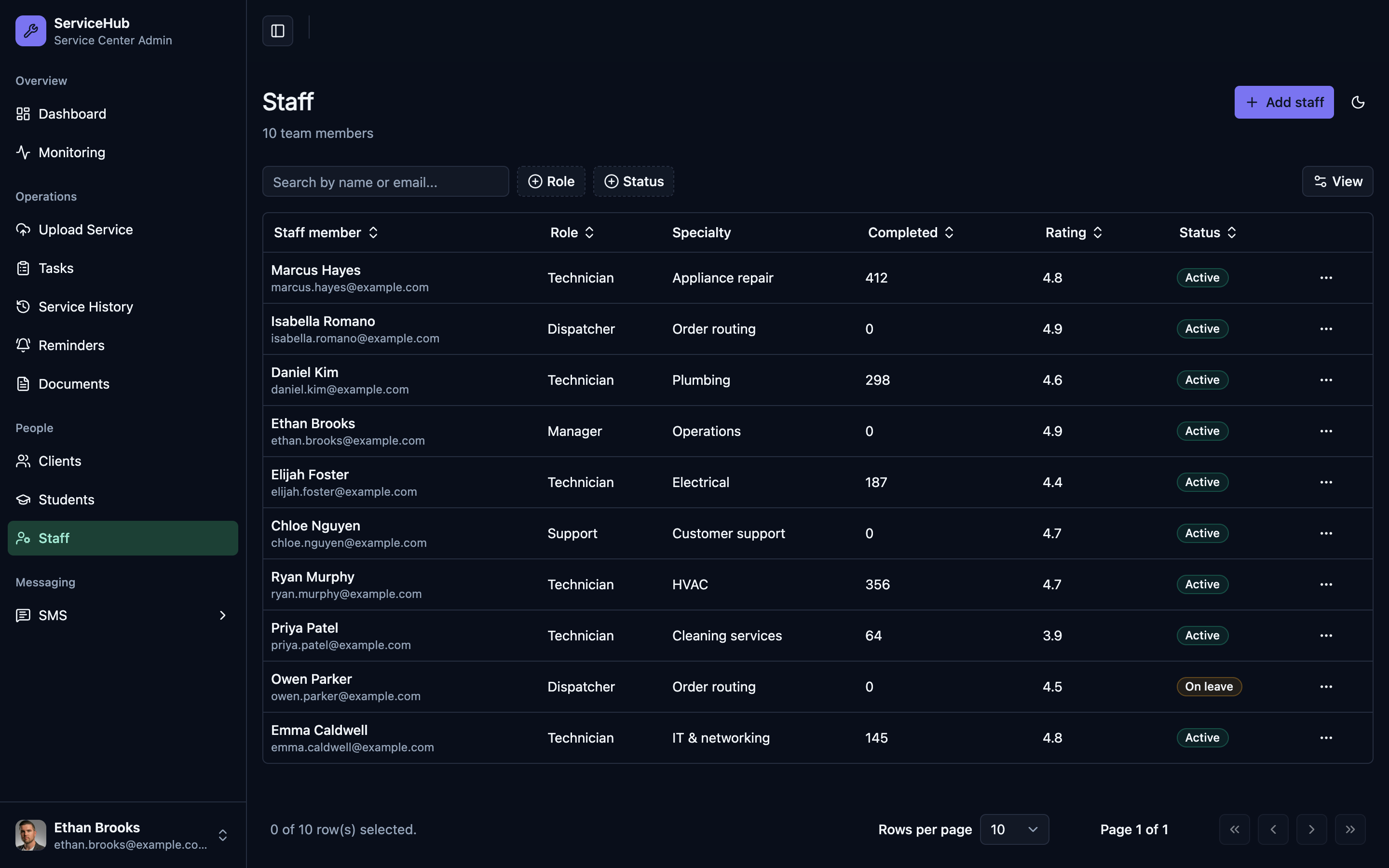Sort by Staff member column
The width and height of the screenshot is (1389, 868).
coord(326,232)
